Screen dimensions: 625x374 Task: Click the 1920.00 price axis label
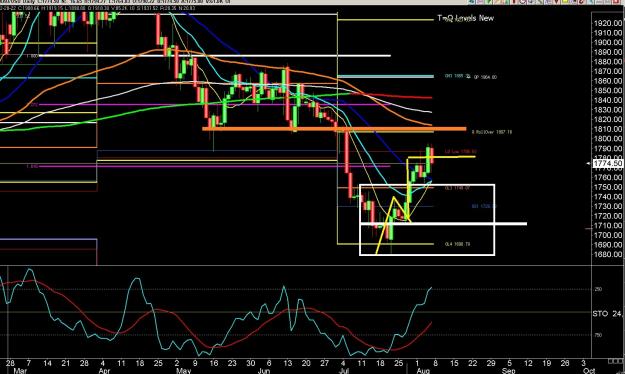[608, 23]
